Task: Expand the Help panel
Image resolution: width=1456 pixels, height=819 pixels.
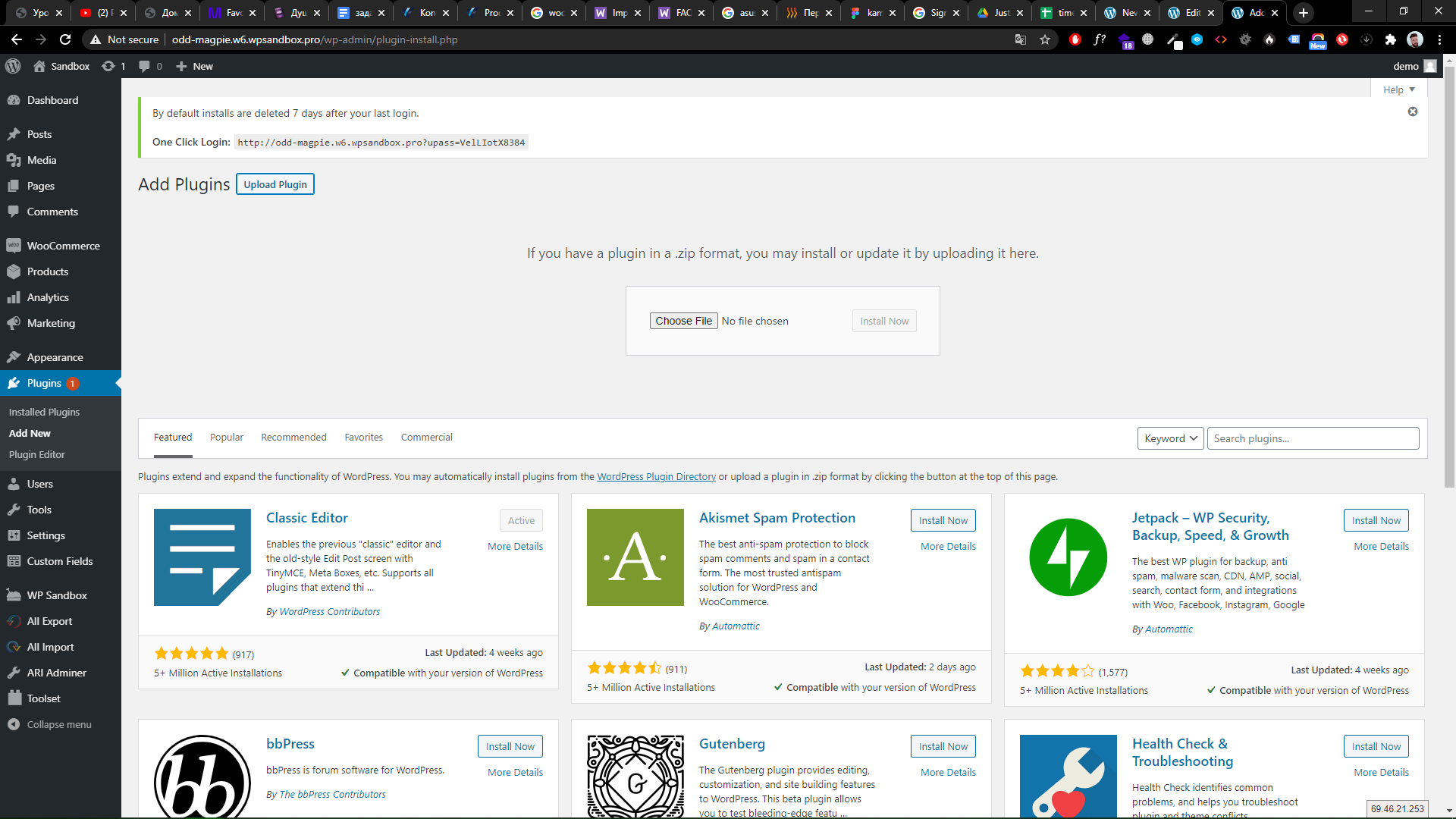Action: 1399,89
